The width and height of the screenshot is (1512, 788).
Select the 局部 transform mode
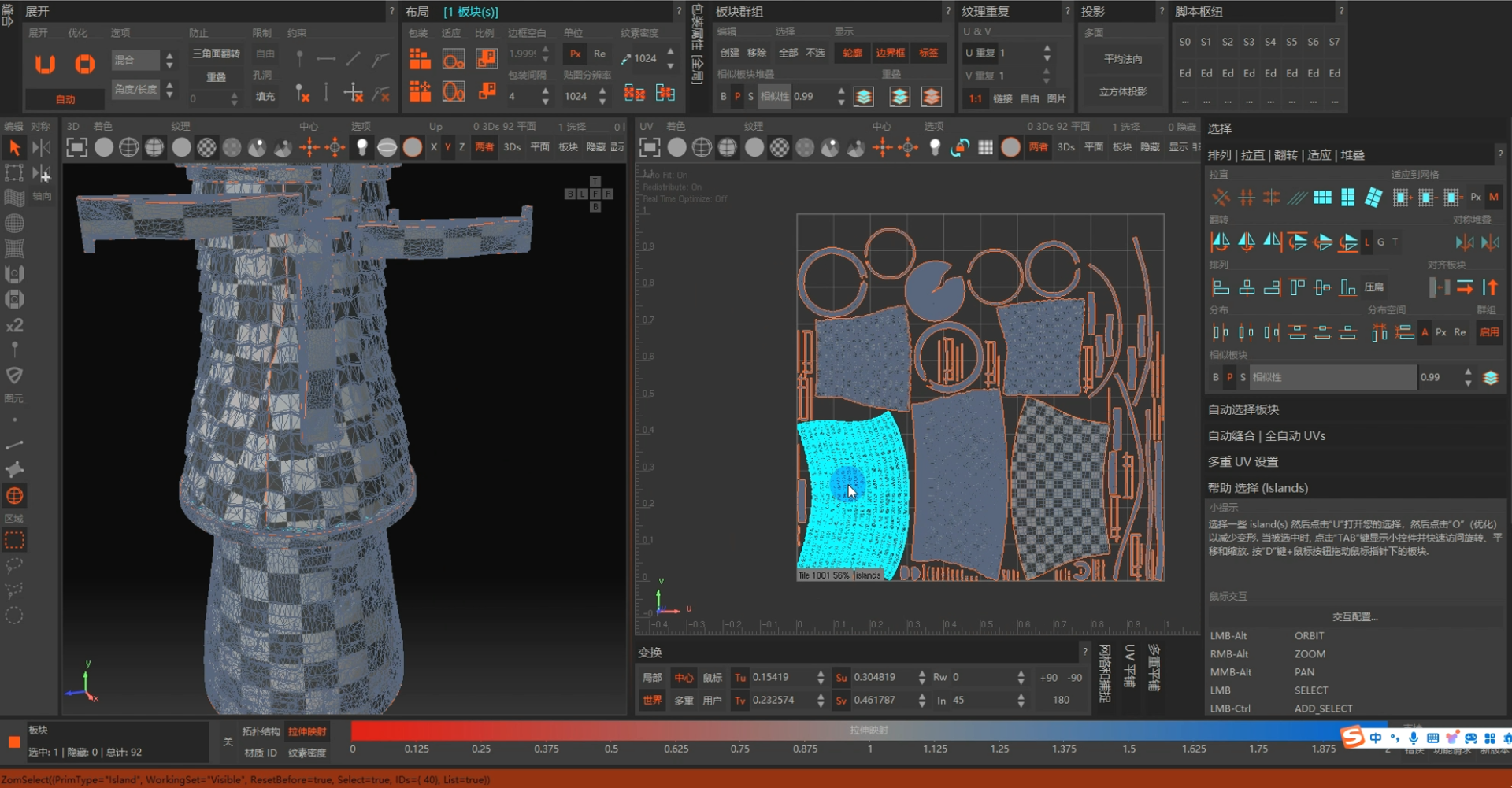(652, 677)
